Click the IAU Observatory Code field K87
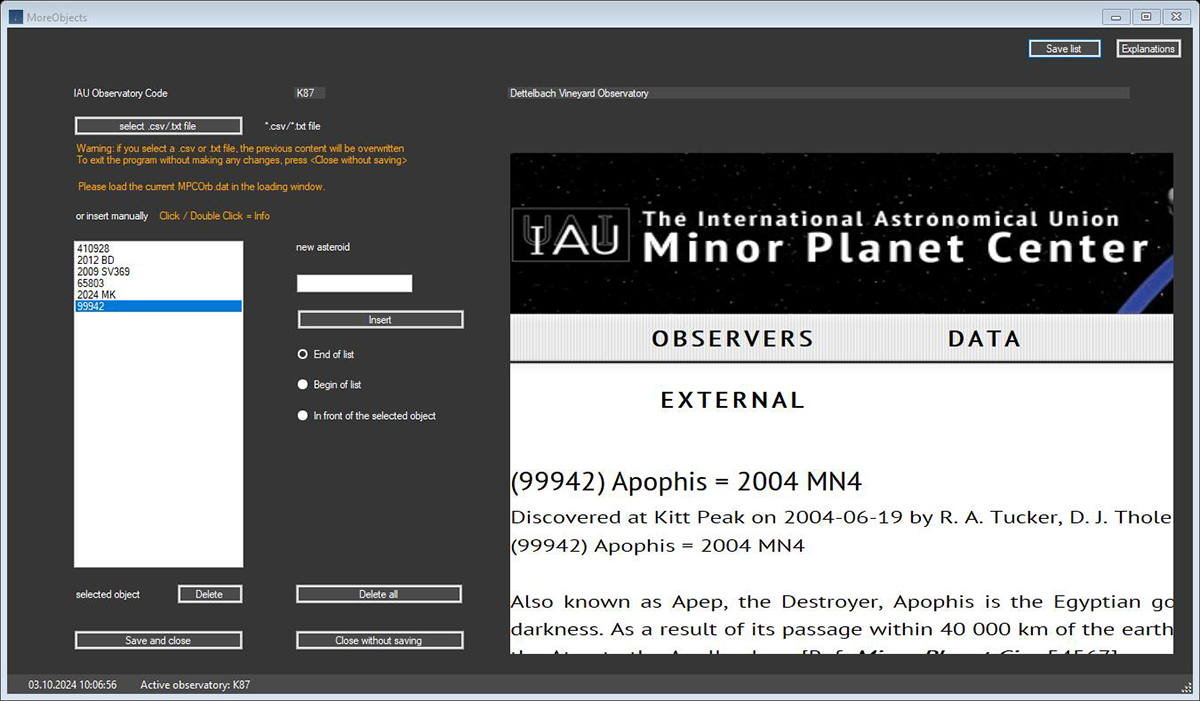Screen dimensions: 1200x701 coord(310,93)
